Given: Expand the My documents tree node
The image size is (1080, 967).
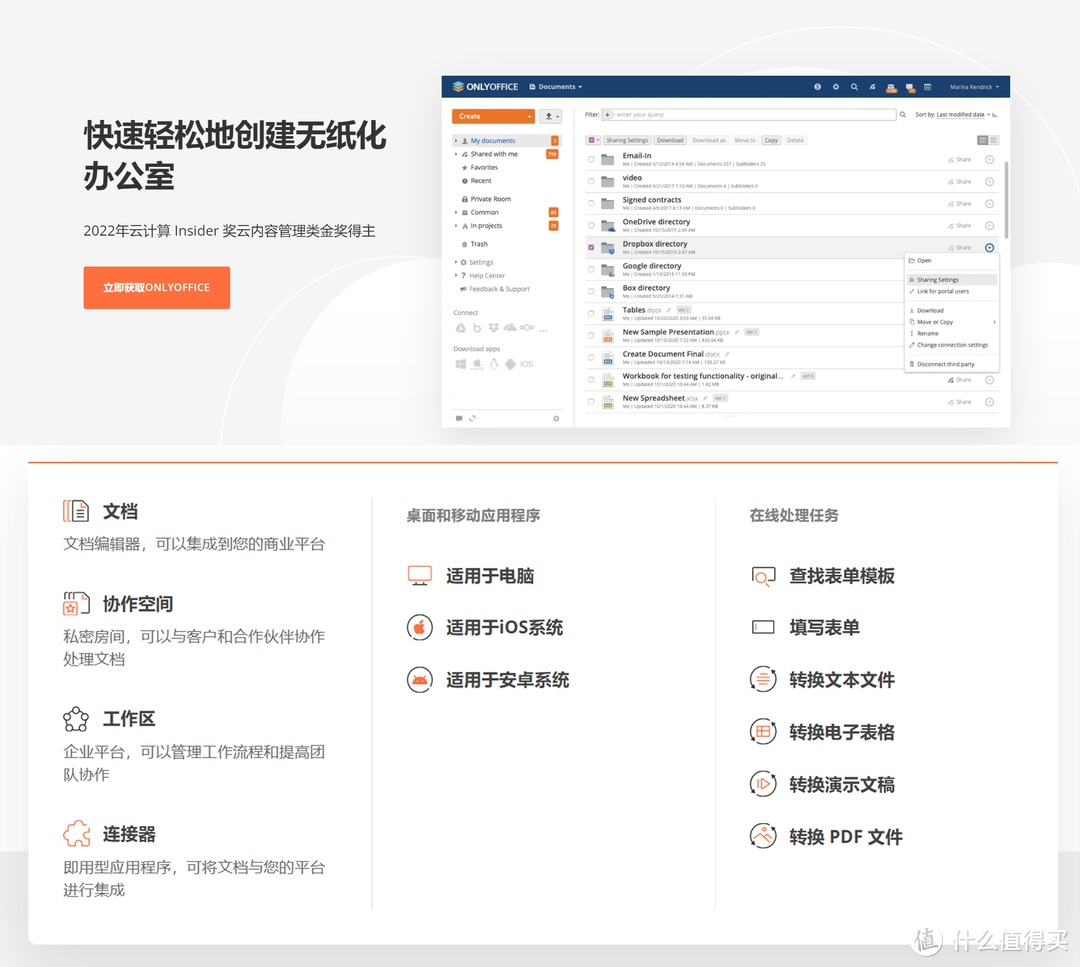Looking at the screenshot, I should pos(456,141).
